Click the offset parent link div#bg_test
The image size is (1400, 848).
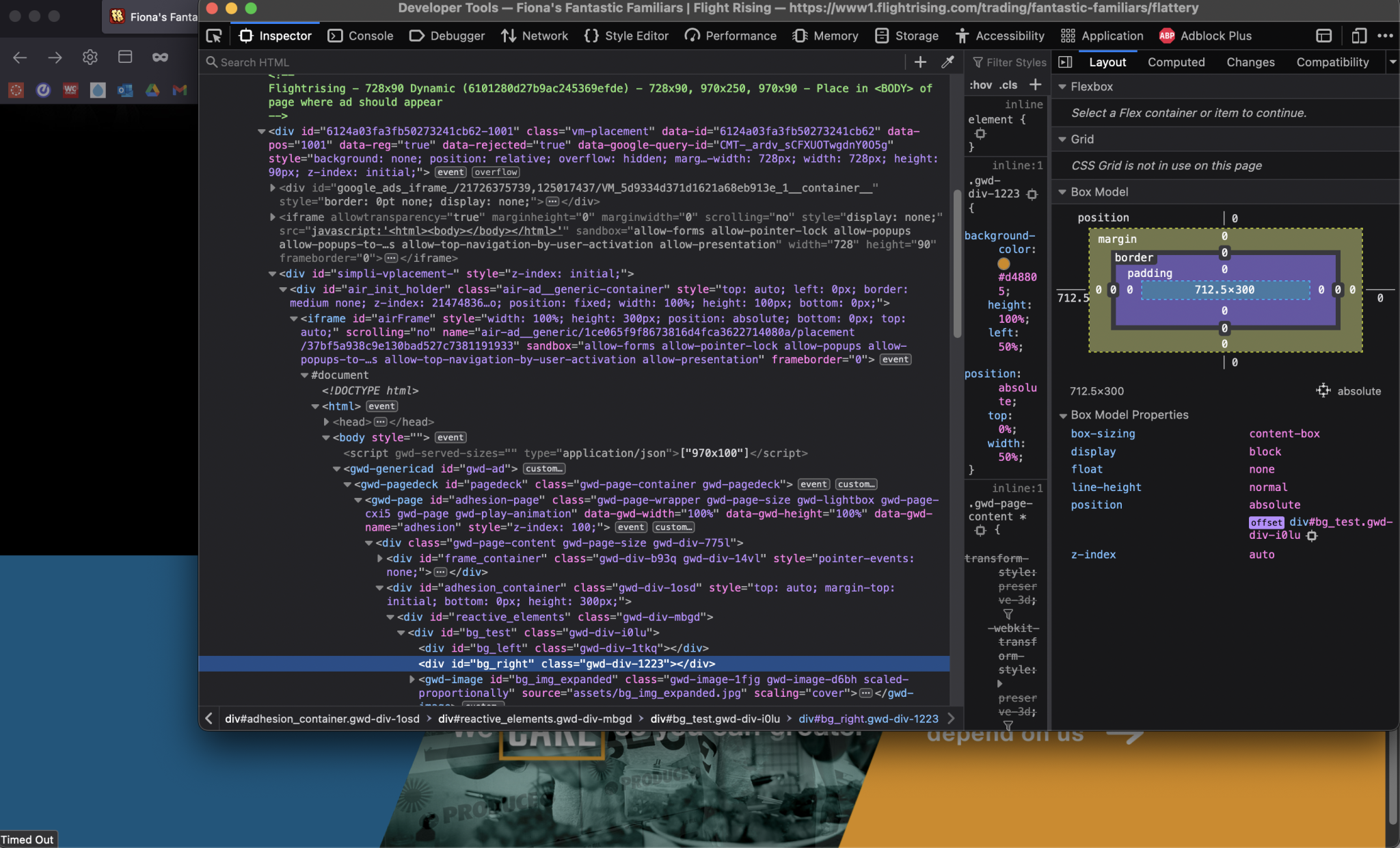pyautogui.click(x=1320, y=529)
